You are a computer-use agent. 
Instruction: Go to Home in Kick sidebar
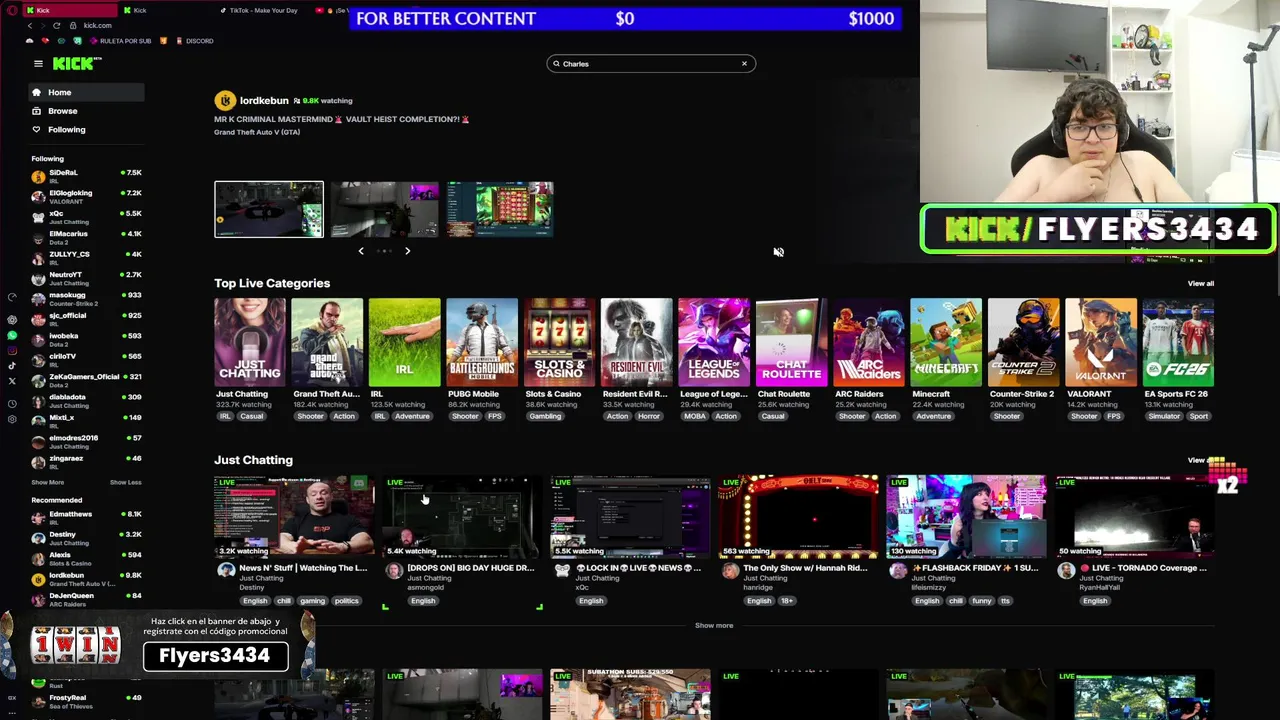click(87, 92)
